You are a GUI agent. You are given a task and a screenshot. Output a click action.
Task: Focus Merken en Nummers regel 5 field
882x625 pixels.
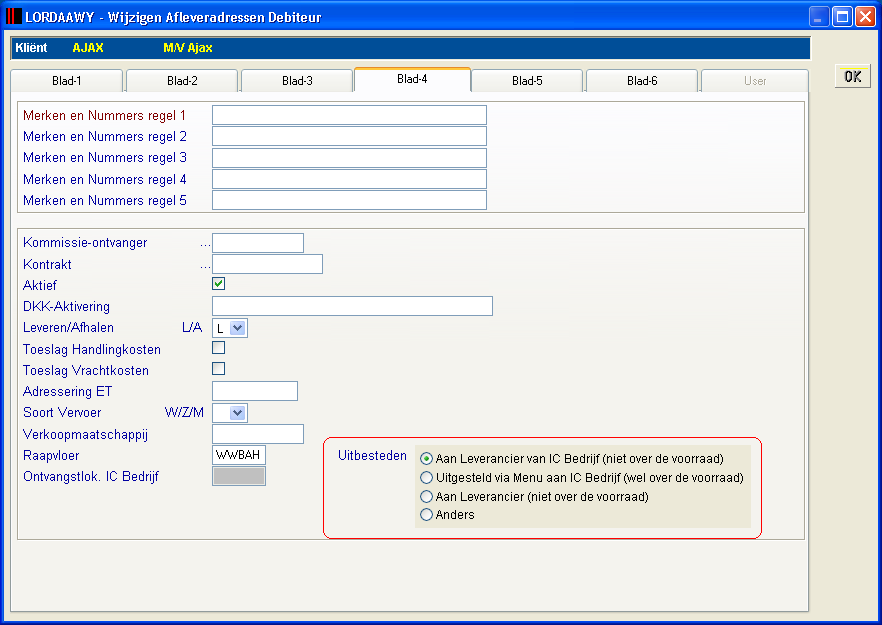pos(349,200)
